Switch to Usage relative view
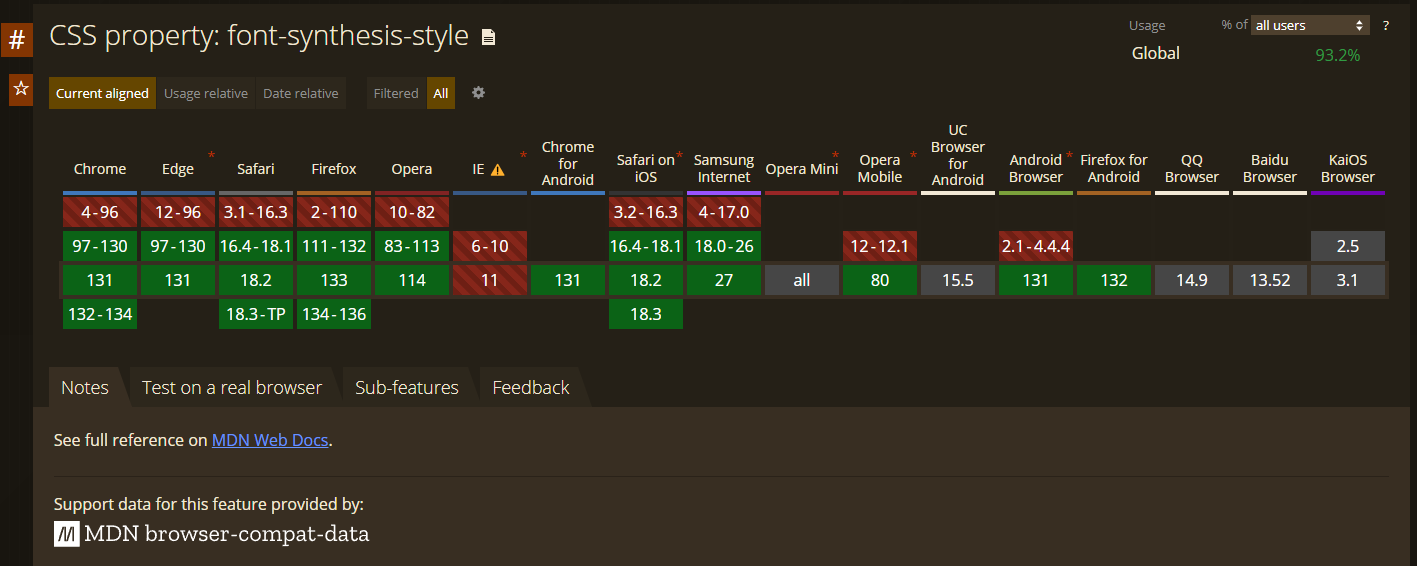 [206, 93]
